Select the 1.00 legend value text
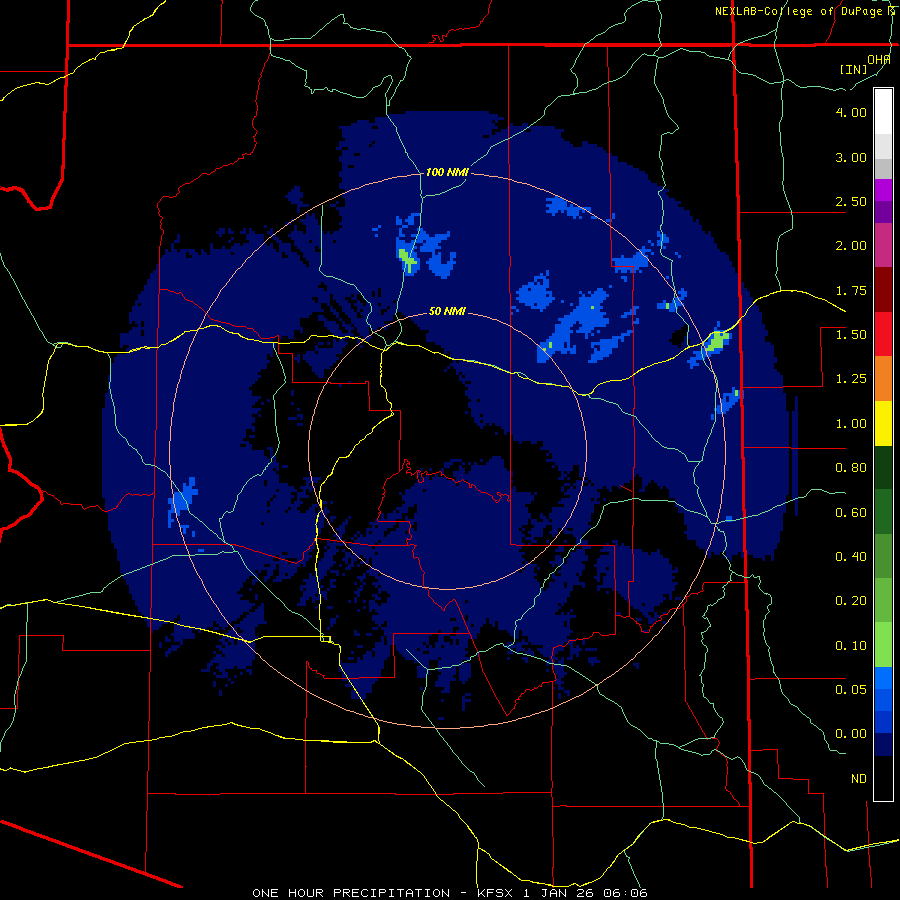Screen dimensions: 900x900 click(x=851, y=424)
